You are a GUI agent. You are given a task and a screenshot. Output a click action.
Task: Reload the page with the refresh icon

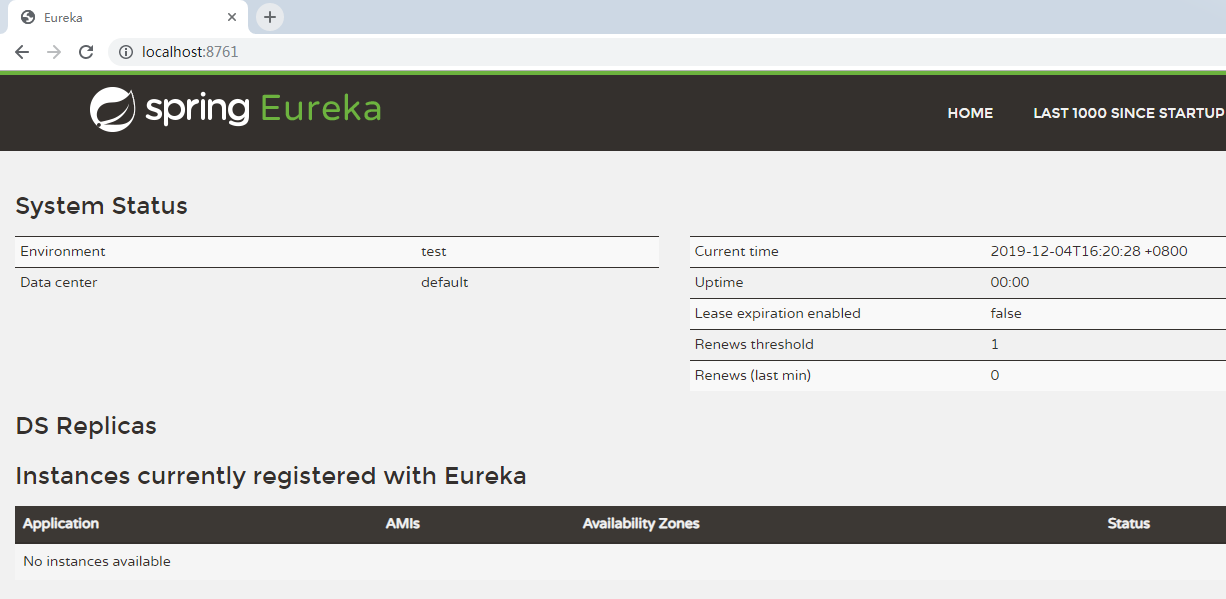(x=86, y=52)
